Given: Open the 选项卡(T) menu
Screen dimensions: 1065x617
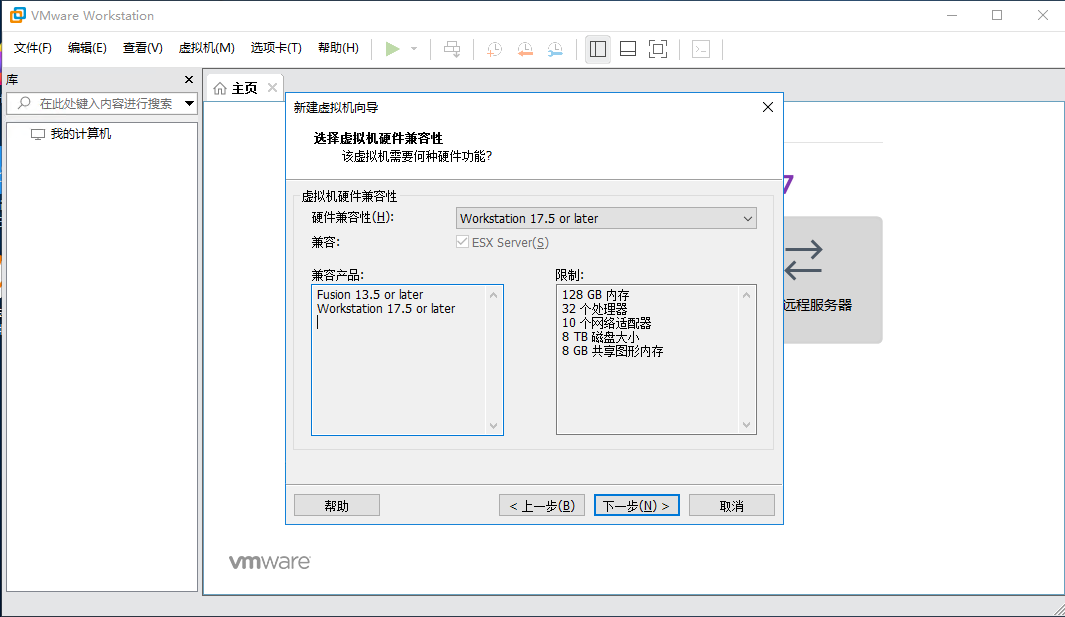Looking at the screenshot, I should tap(276, 48).
